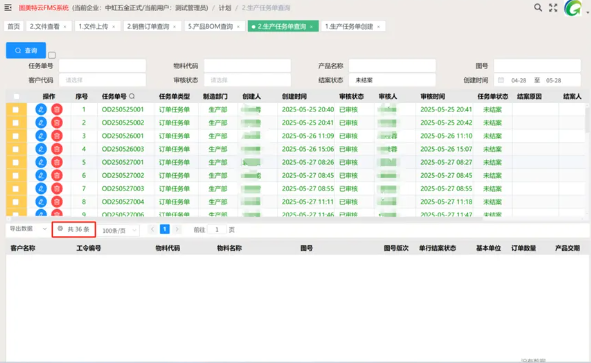
Task: Delete task order OD250527002 with red icon
Action: 57,175
